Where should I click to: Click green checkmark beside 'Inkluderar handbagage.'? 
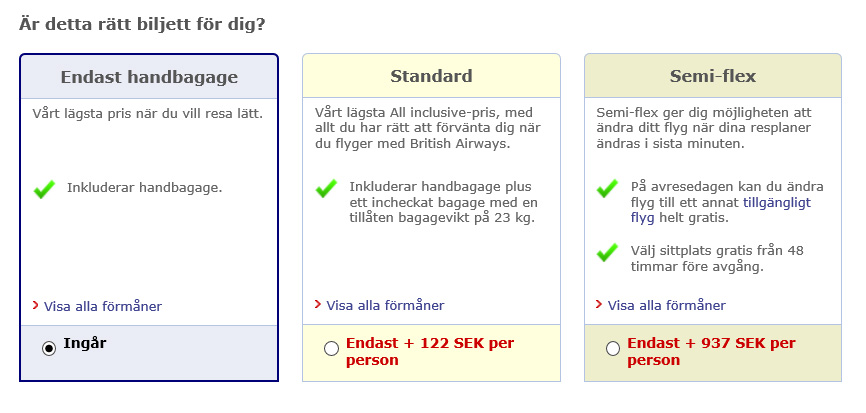point(44,189)
